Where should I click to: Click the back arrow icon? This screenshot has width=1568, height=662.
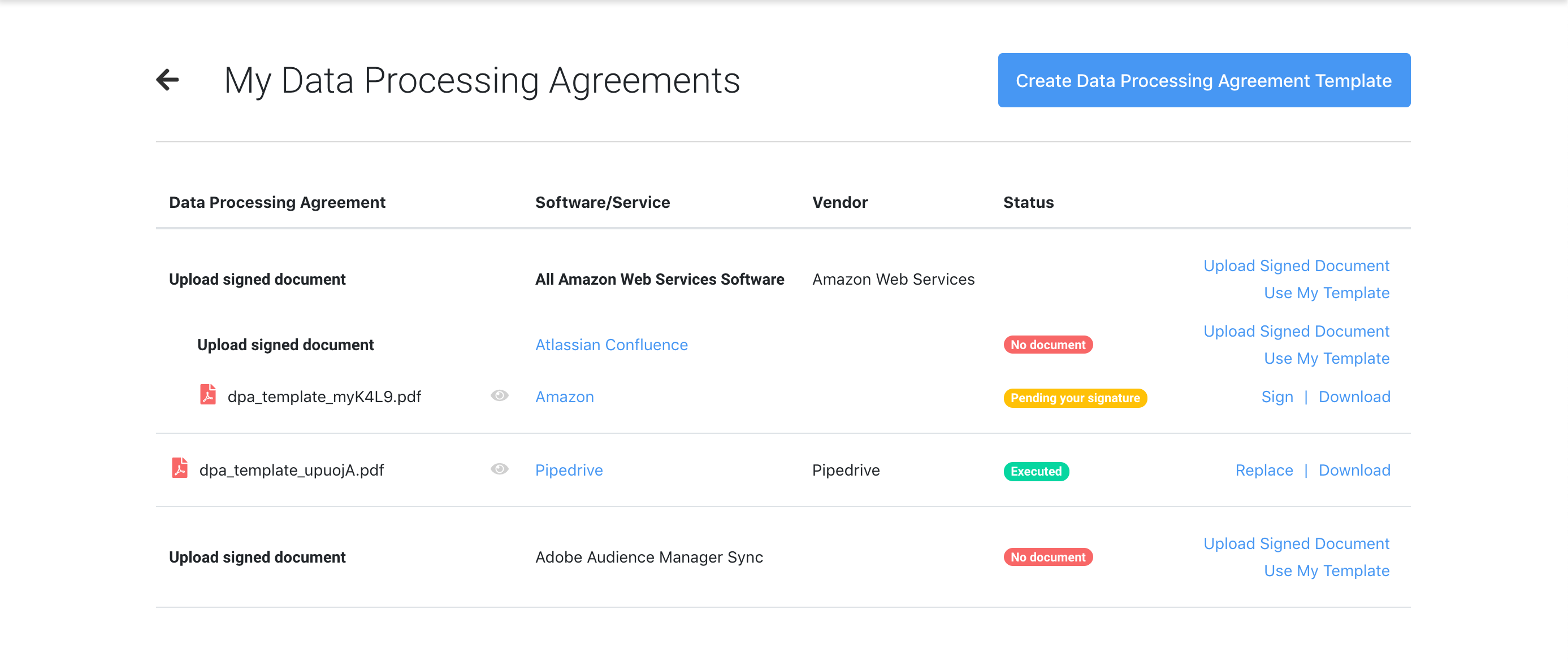coord(167,80)
